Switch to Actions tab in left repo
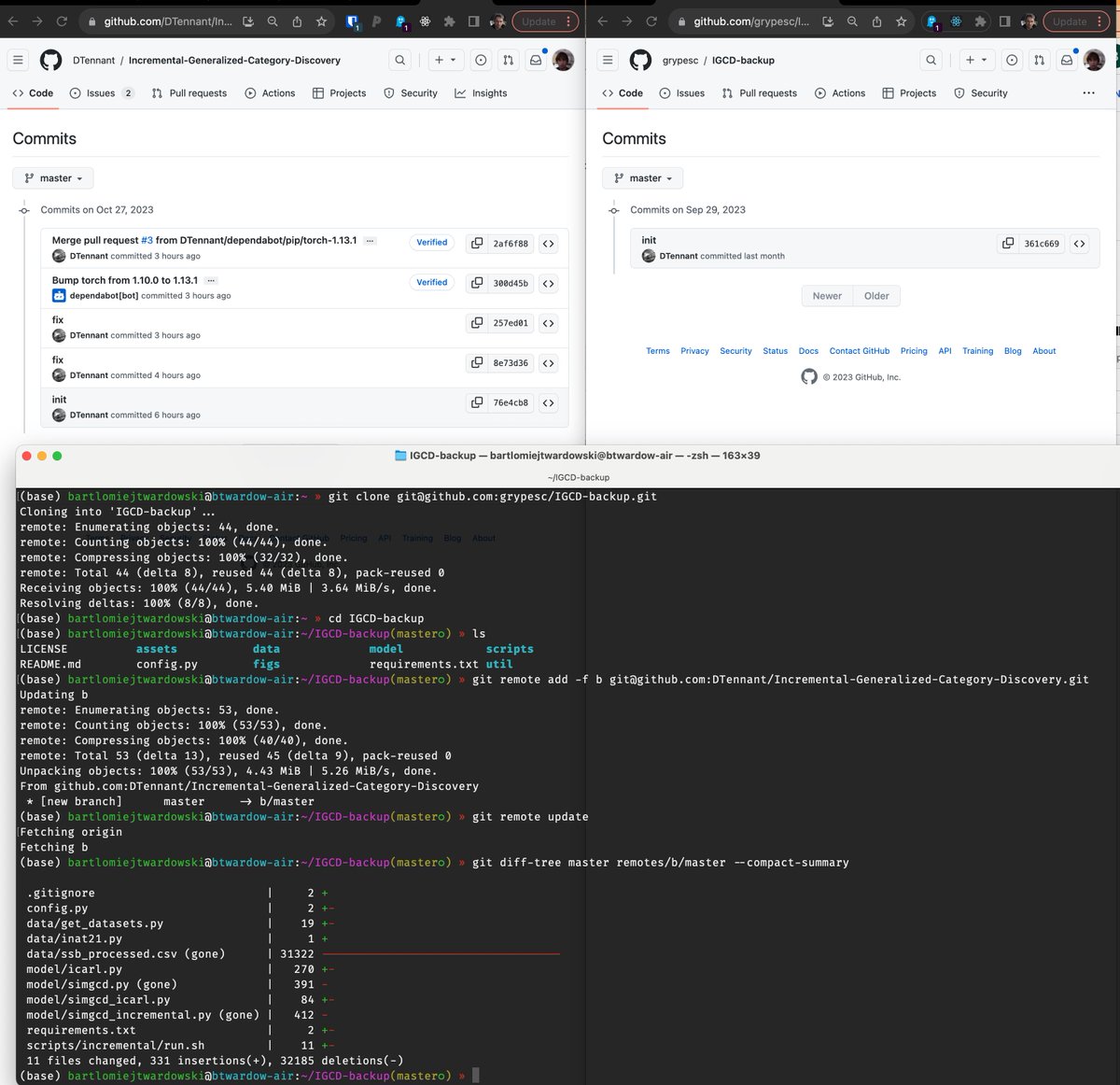The image size is (1120, 1085). click(x=270, y=93)
